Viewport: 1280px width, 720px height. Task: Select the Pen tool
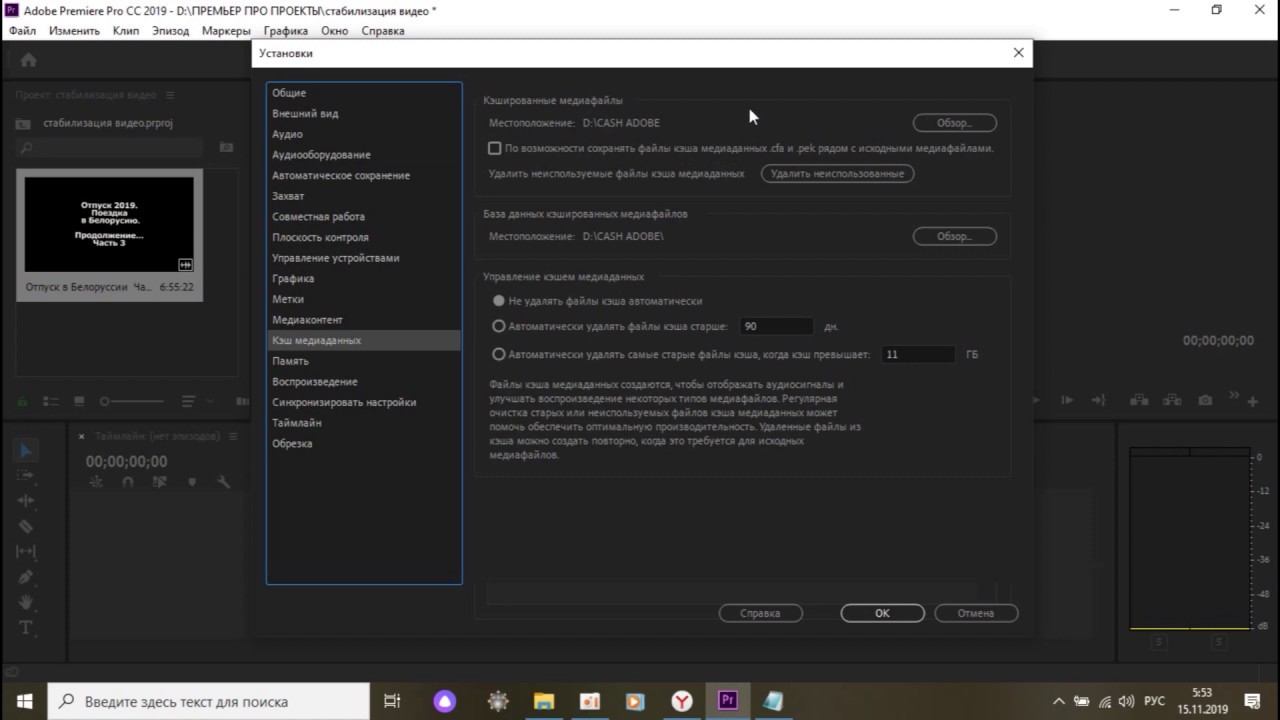26,577
